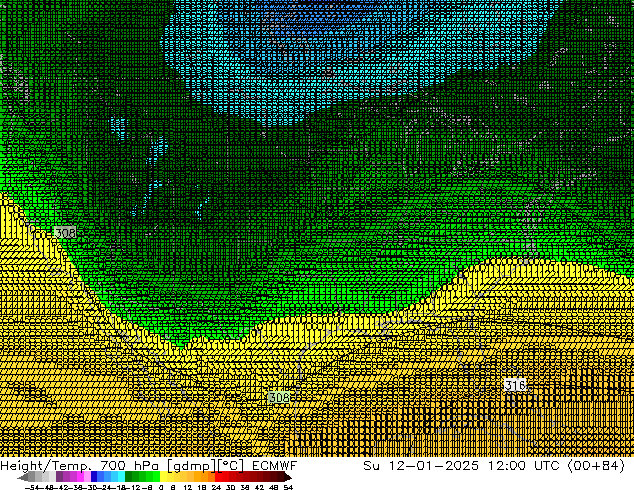This screenshot has height=490, width=634.
Task: Click the 308 contour label at bottom center
Action: click(279, 397)
